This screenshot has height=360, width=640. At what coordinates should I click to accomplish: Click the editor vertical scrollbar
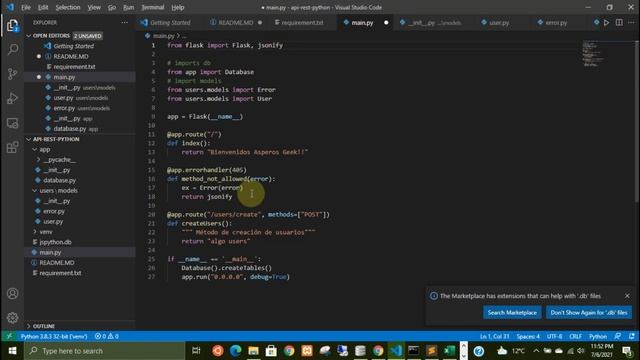point(637,121)
